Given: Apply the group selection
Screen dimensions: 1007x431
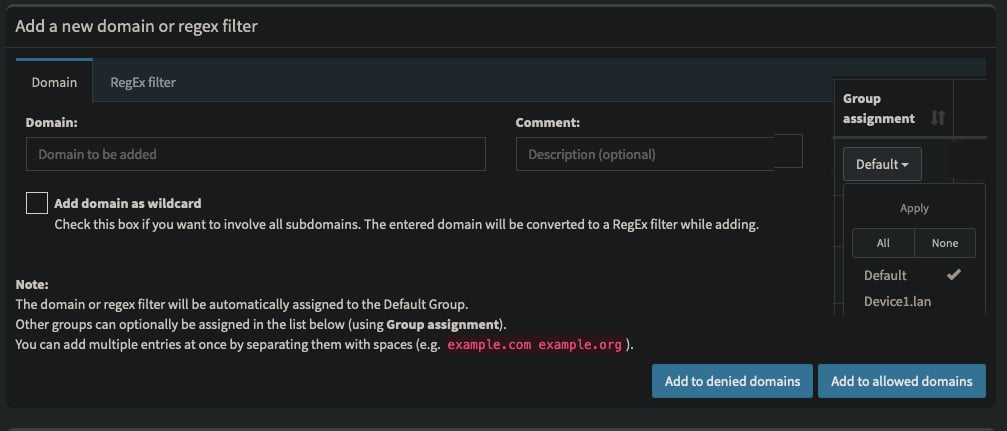Looking at the screenshot, I should point(914,208).
